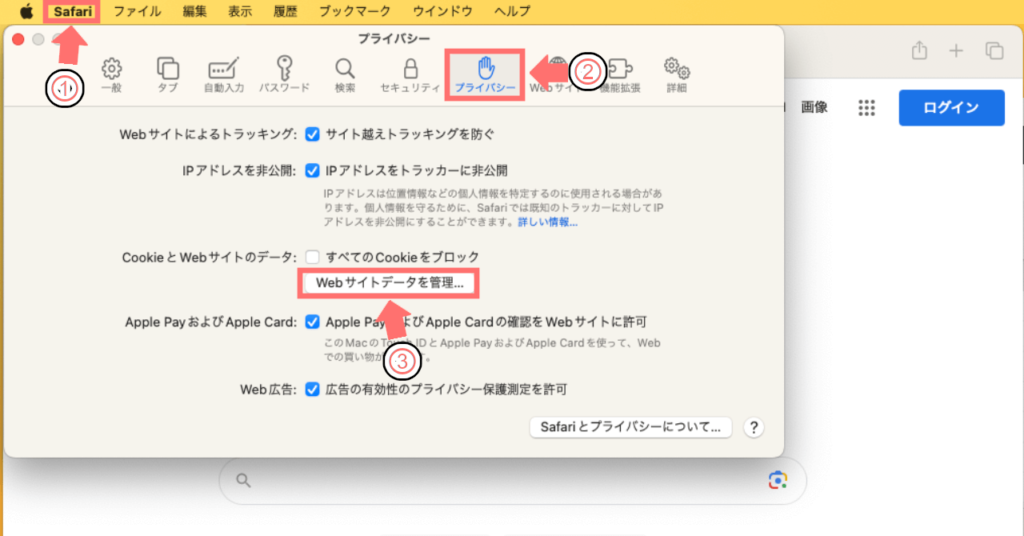The image size is (1024, 536).
Task: Open the 編集 menu
Action: click(195, 11)
